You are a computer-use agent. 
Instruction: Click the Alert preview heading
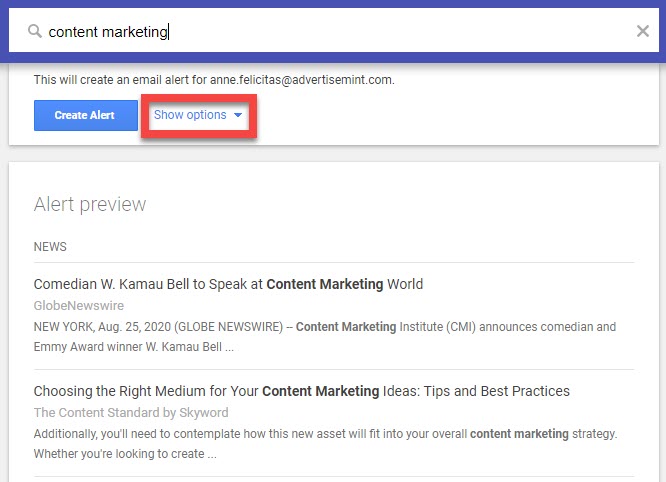[90, 204]
